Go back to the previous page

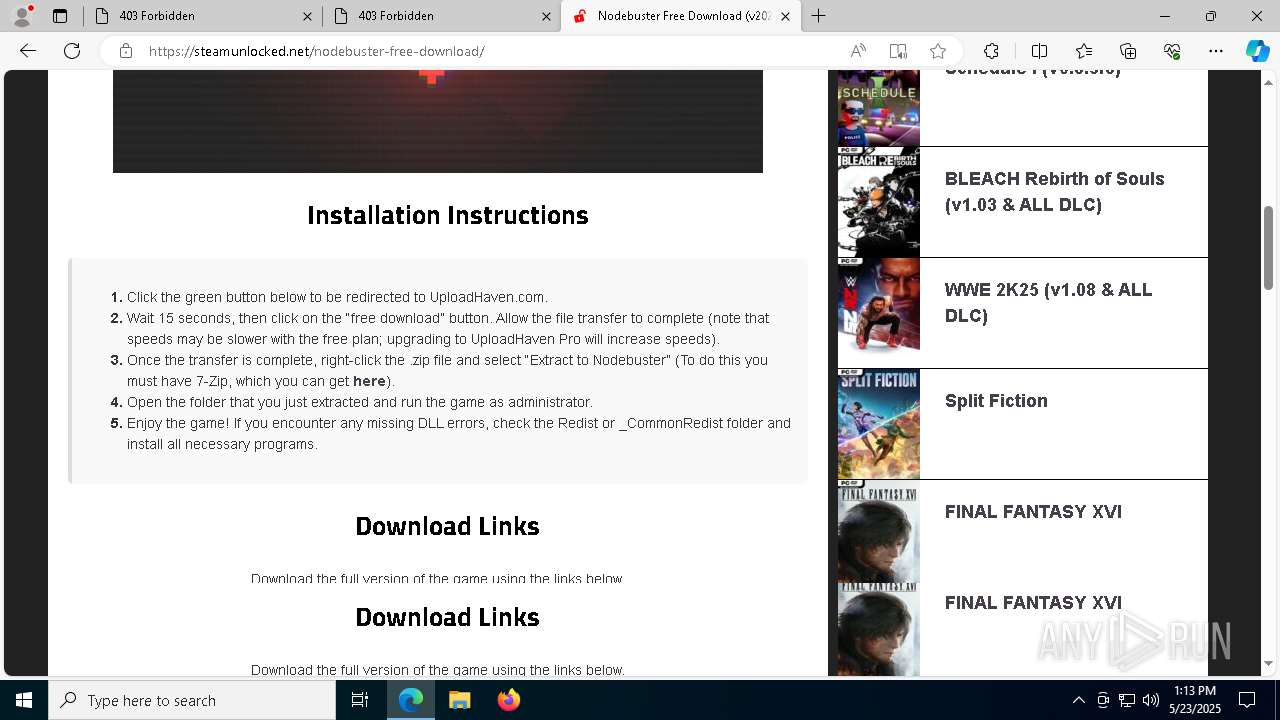point(28,51)
